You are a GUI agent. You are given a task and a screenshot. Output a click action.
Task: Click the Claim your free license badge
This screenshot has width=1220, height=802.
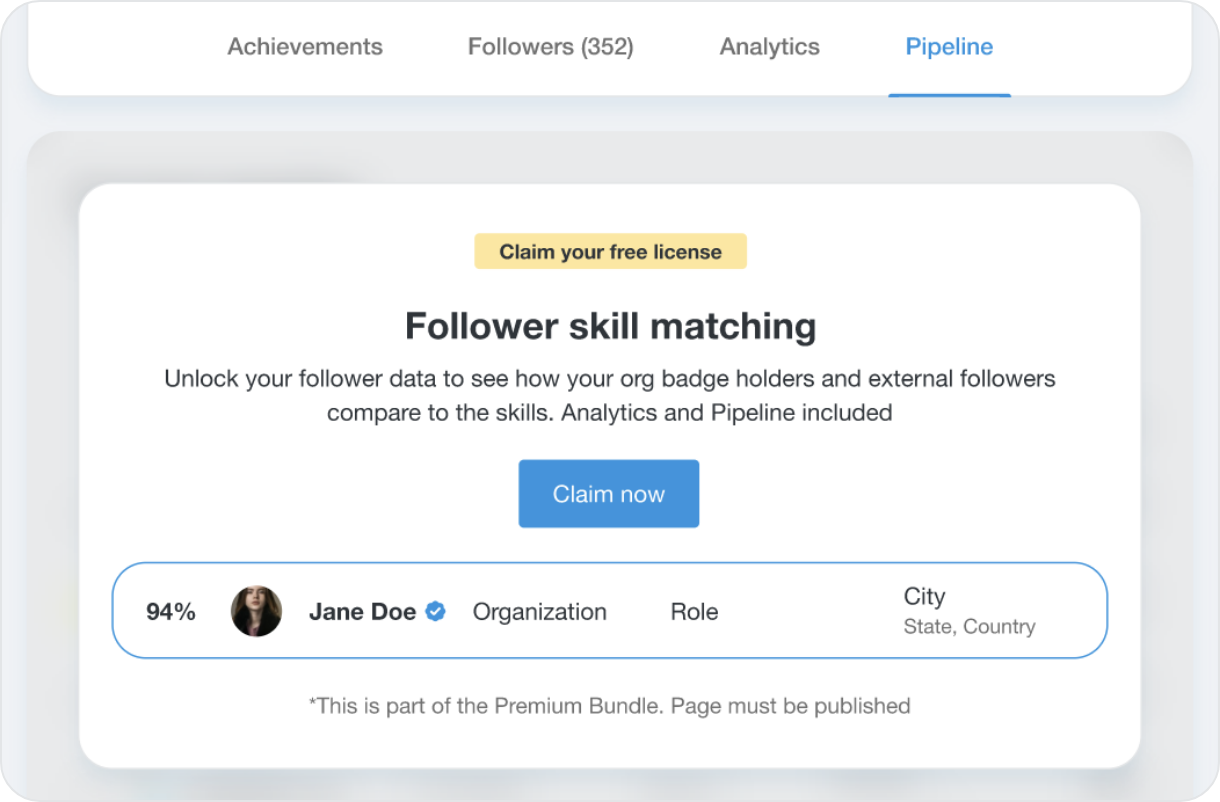pos(611,252)
